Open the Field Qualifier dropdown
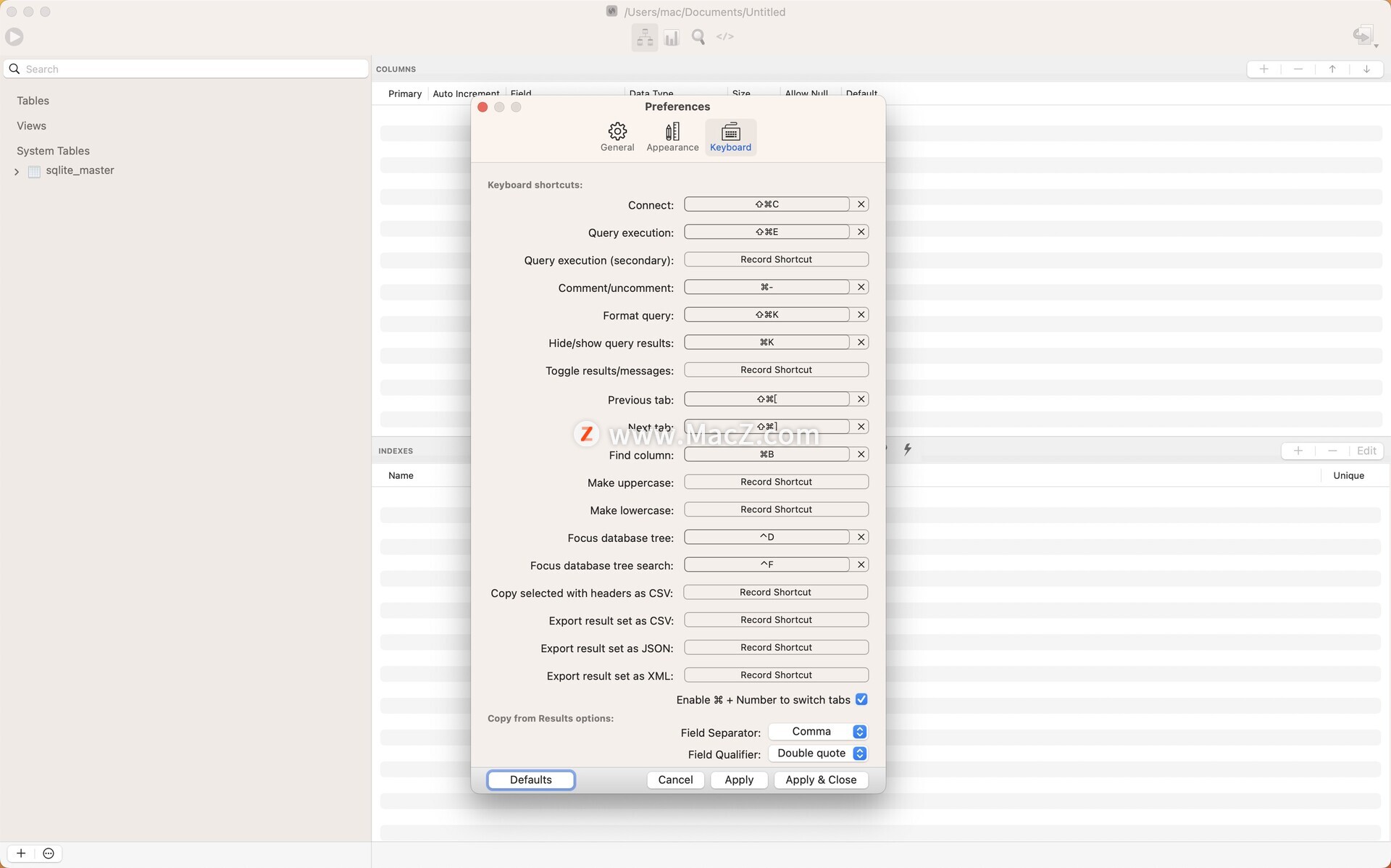 point(818,754)
